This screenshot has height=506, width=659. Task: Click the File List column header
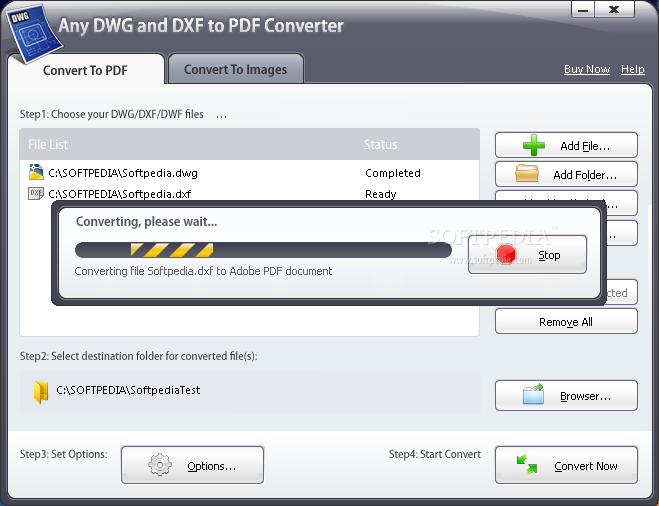click(47, 145)
